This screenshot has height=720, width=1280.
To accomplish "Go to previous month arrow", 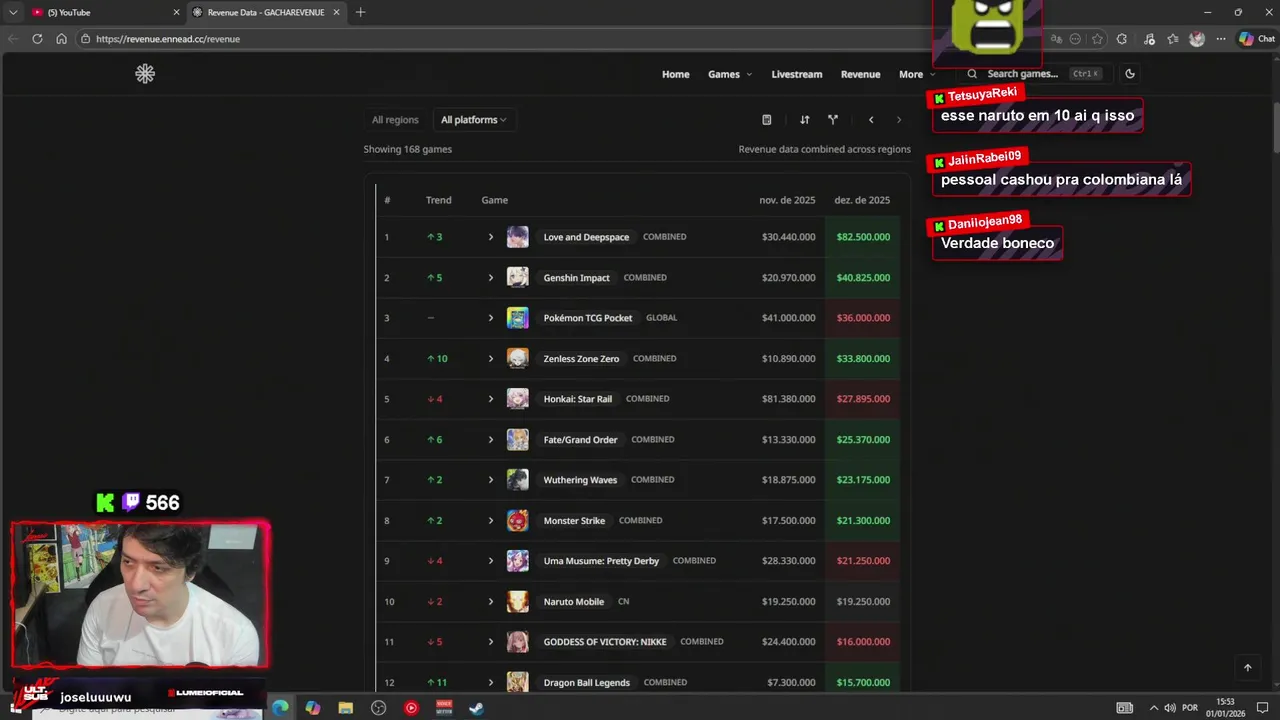I will tap(871, 120).
